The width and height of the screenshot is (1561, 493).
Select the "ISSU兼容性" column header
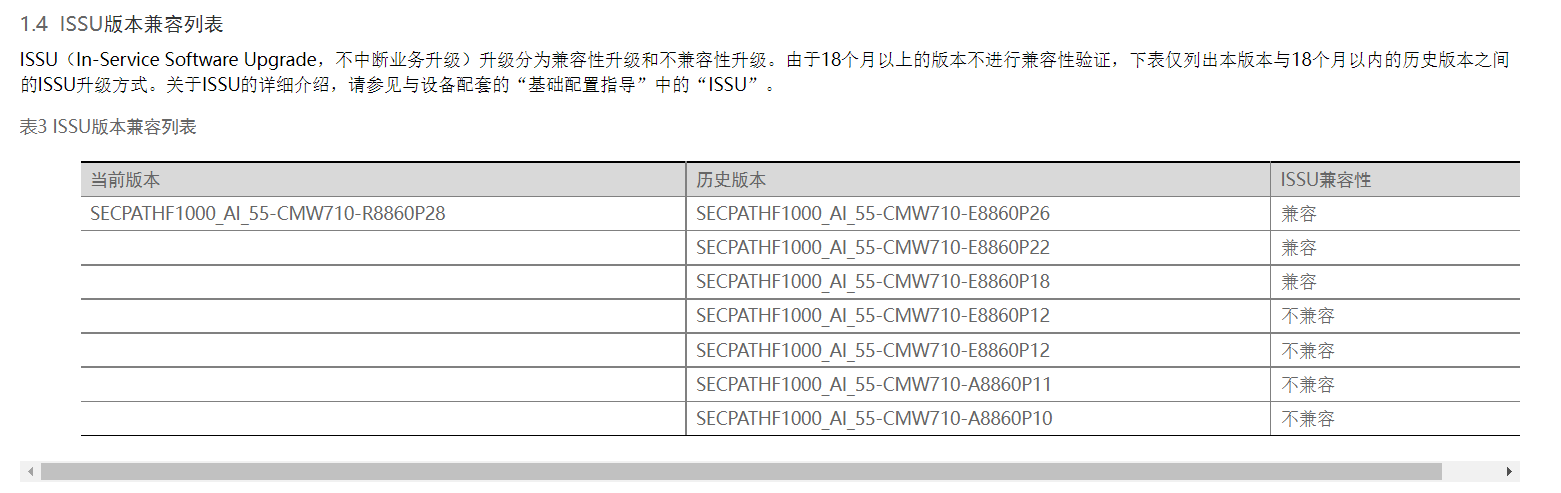[1325, 180]
